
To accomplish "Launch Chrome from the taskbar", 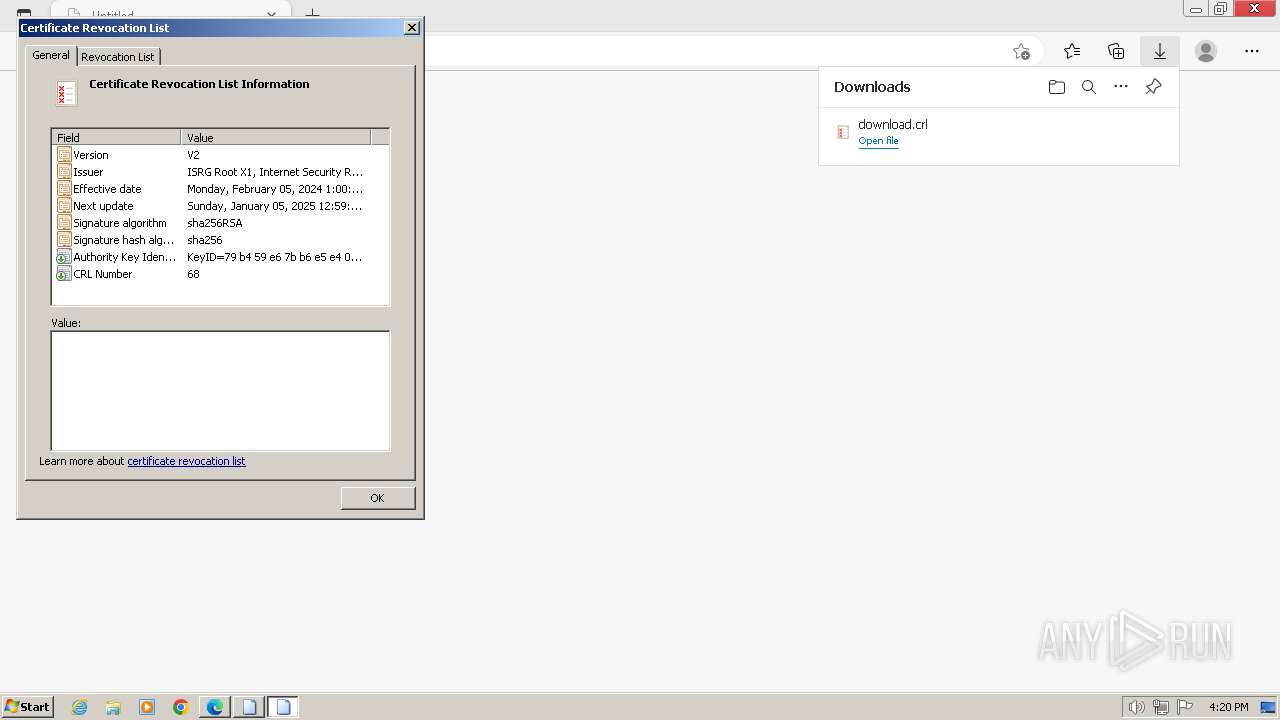I will coord(181,707).
